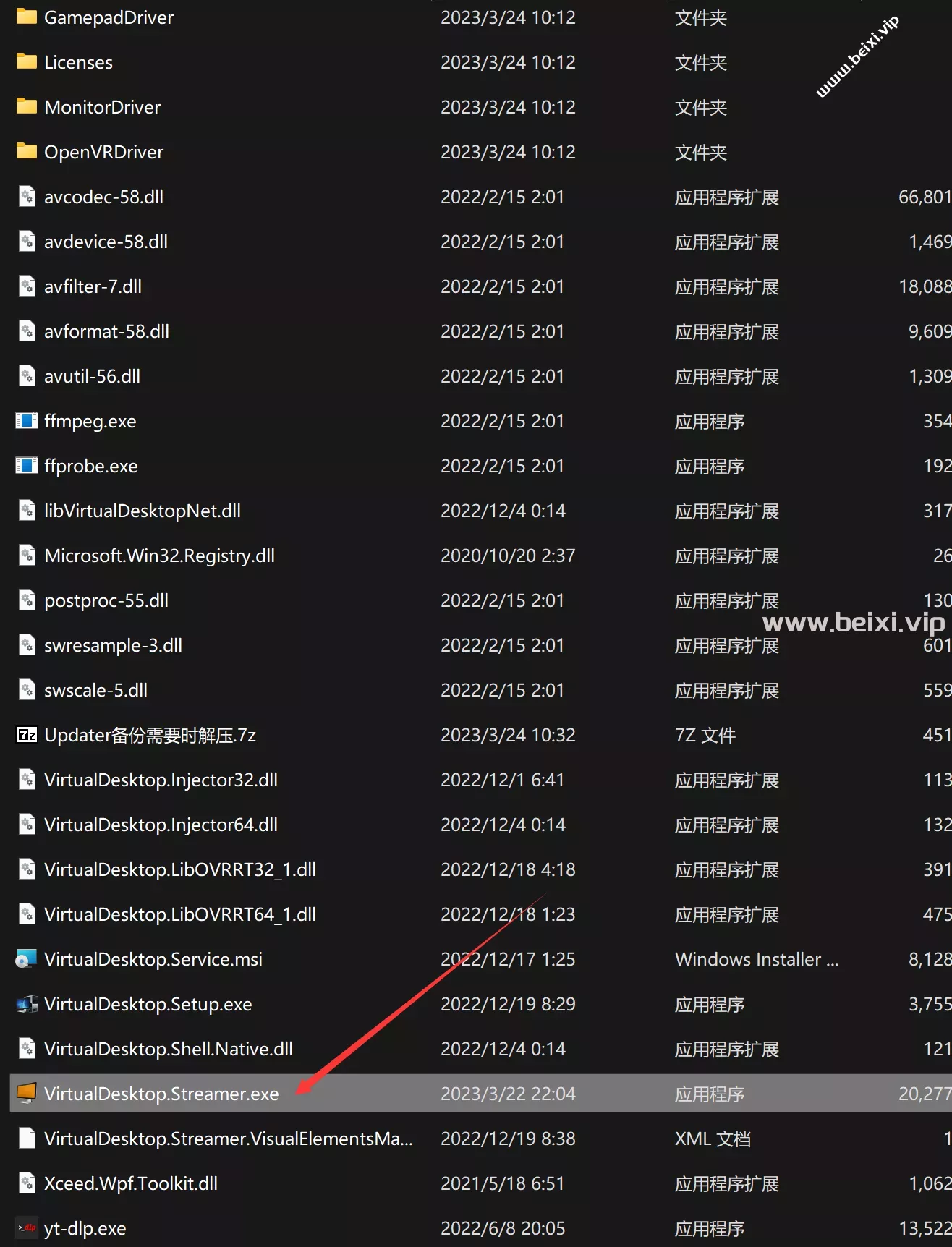Click the file name OpenVRDriver
The image size is (952, 1247).
tap(104, 152)
